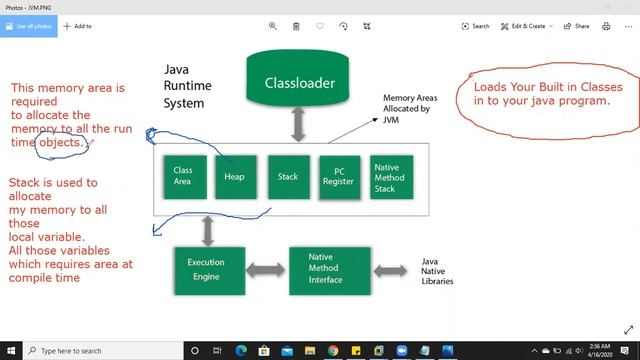Click the 'Photos - JVM.PNG' window title
This screenshot has width=640, height=360.
(x=28, y=7)
